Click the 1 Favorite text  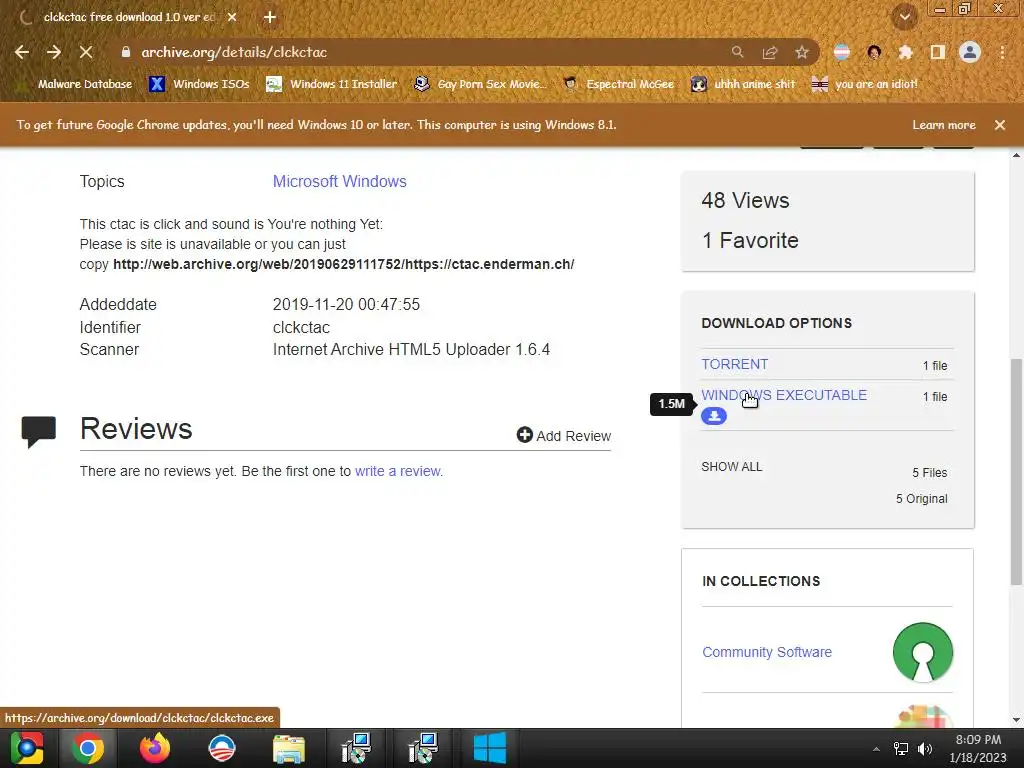(750, 240)
